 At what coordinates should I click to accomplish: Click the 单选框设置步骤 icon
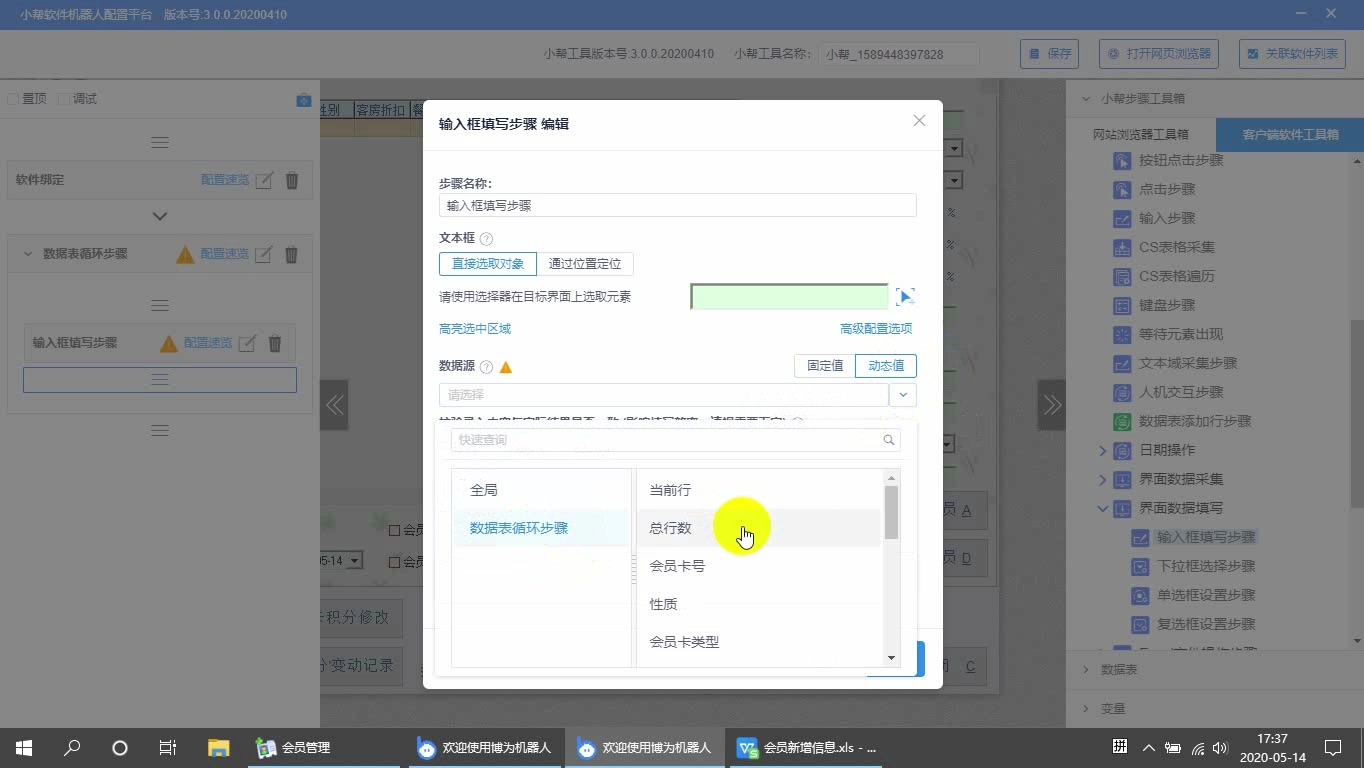[1140, 595]
